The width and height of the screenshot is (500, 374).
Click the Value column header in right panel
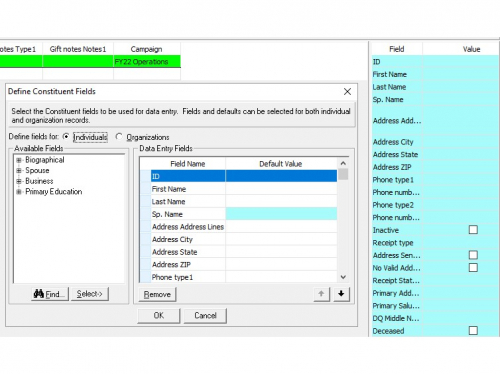tap(471, 49)
